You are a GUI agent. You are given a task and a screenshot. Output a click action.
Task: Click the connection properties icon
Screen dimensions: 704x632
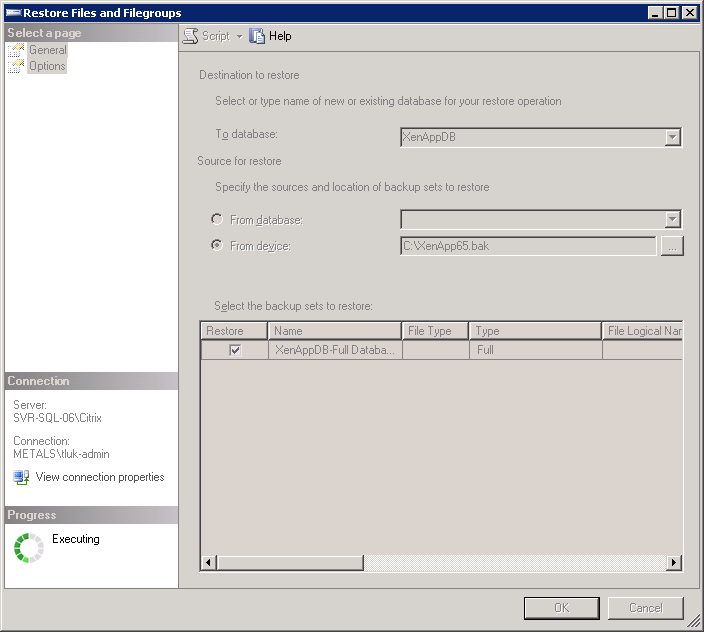pyautogui.click(x=21, y=478)
